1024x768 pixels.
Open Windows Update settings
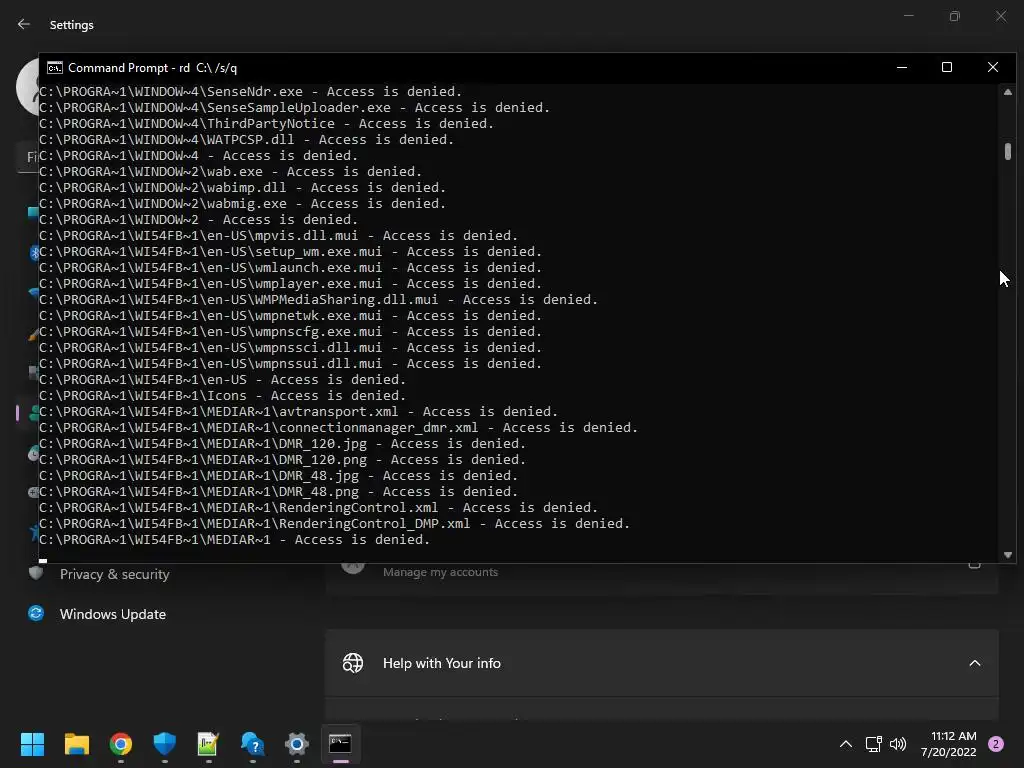(x=112, y=614)
